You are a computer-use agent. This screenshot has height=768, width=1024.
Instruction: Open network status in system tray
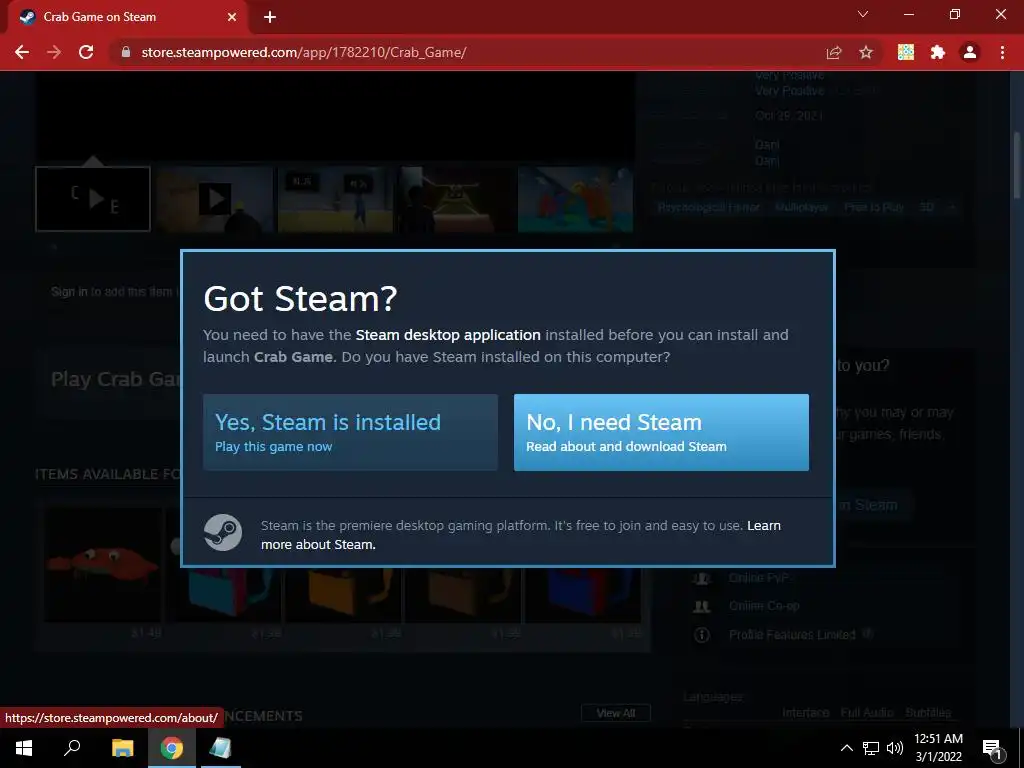[x=871, y=748]
